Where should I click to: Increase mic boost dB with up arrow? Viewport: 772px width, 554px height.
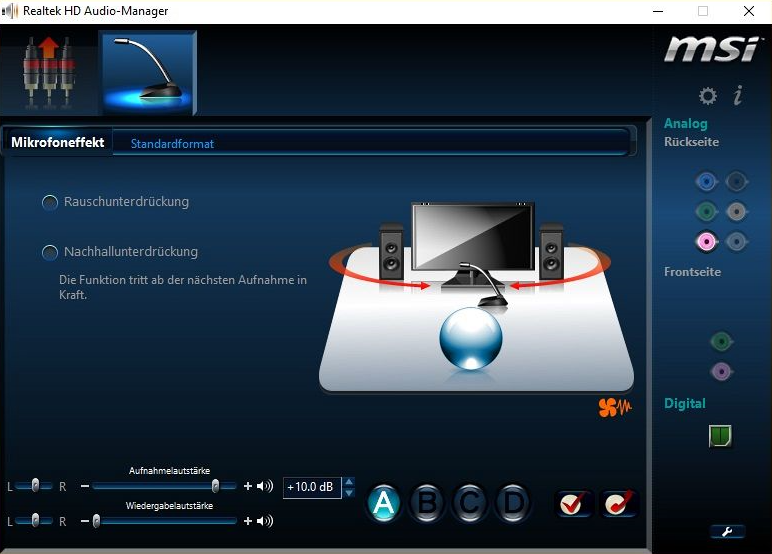(x=349, y=482)
